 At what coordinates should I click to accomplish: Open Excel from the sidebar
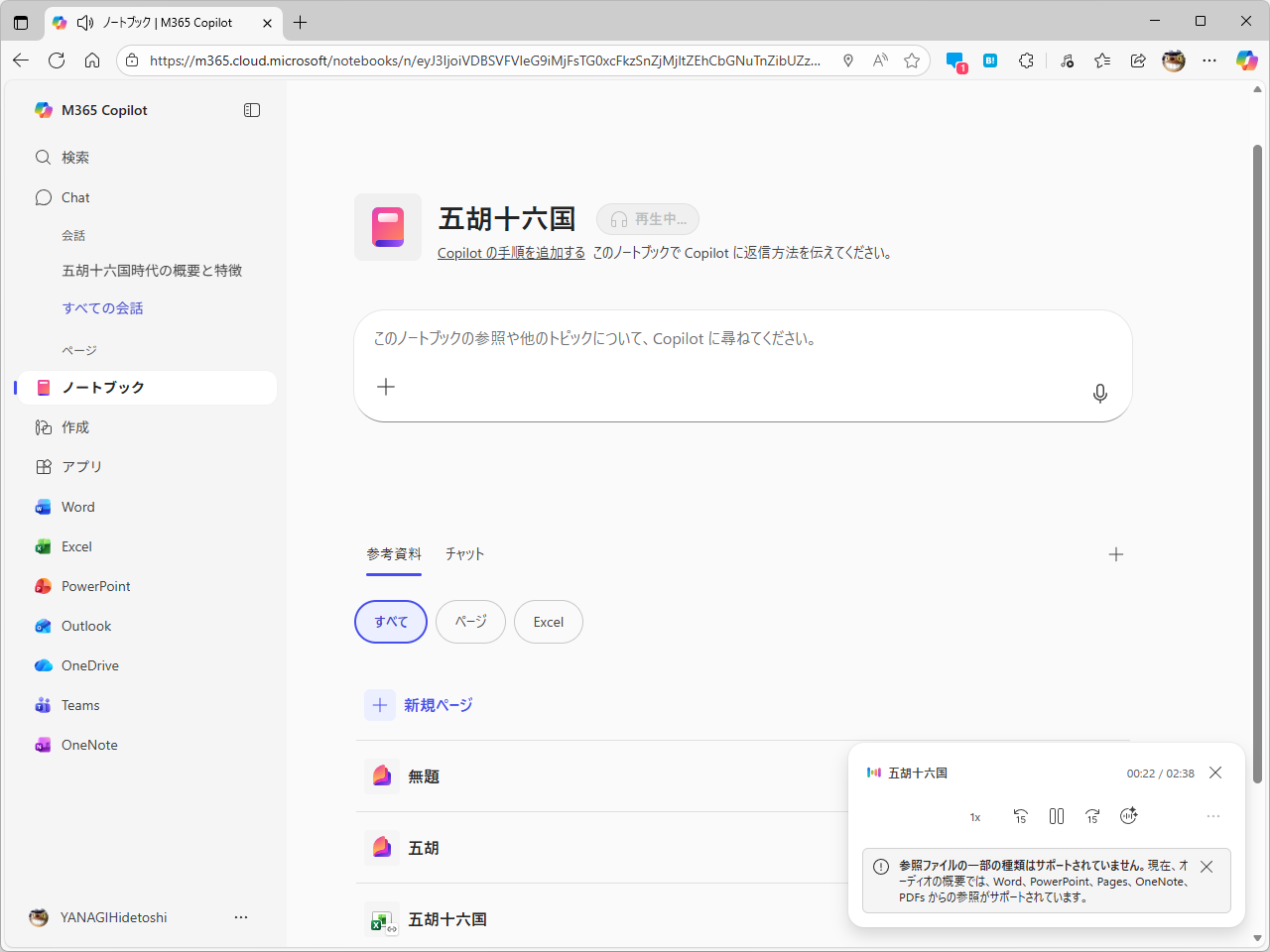pyautogui.click(x=75, y=546)
